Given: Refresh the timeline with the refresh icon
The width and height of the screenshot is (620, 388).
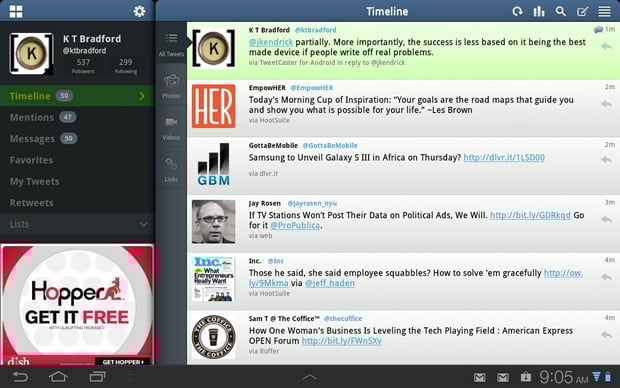Looking at the screenshot, I should coord(517,11).
